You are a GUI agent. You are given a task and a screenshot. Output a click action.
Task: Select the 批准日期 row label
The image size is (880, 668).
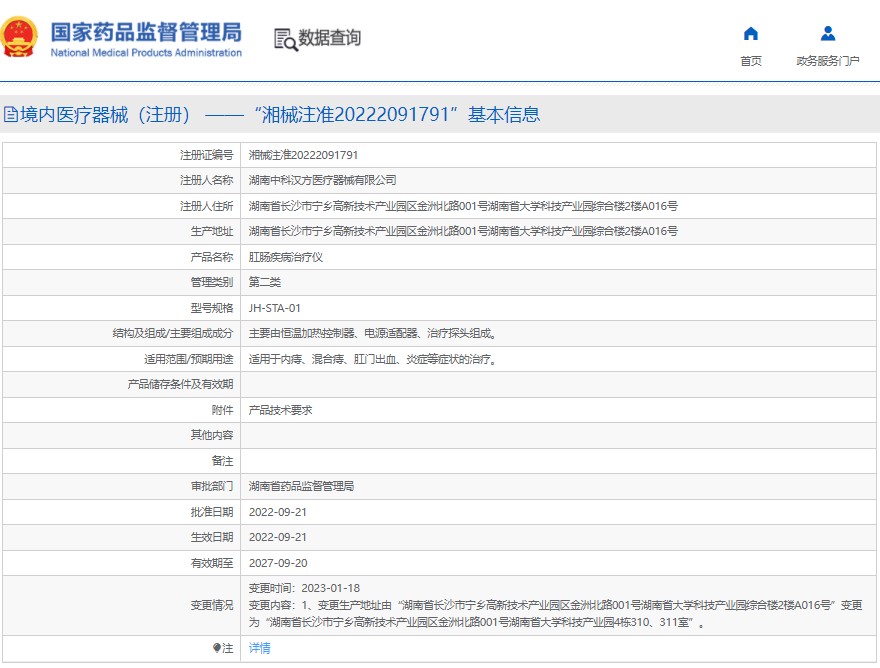click(212, 512)
